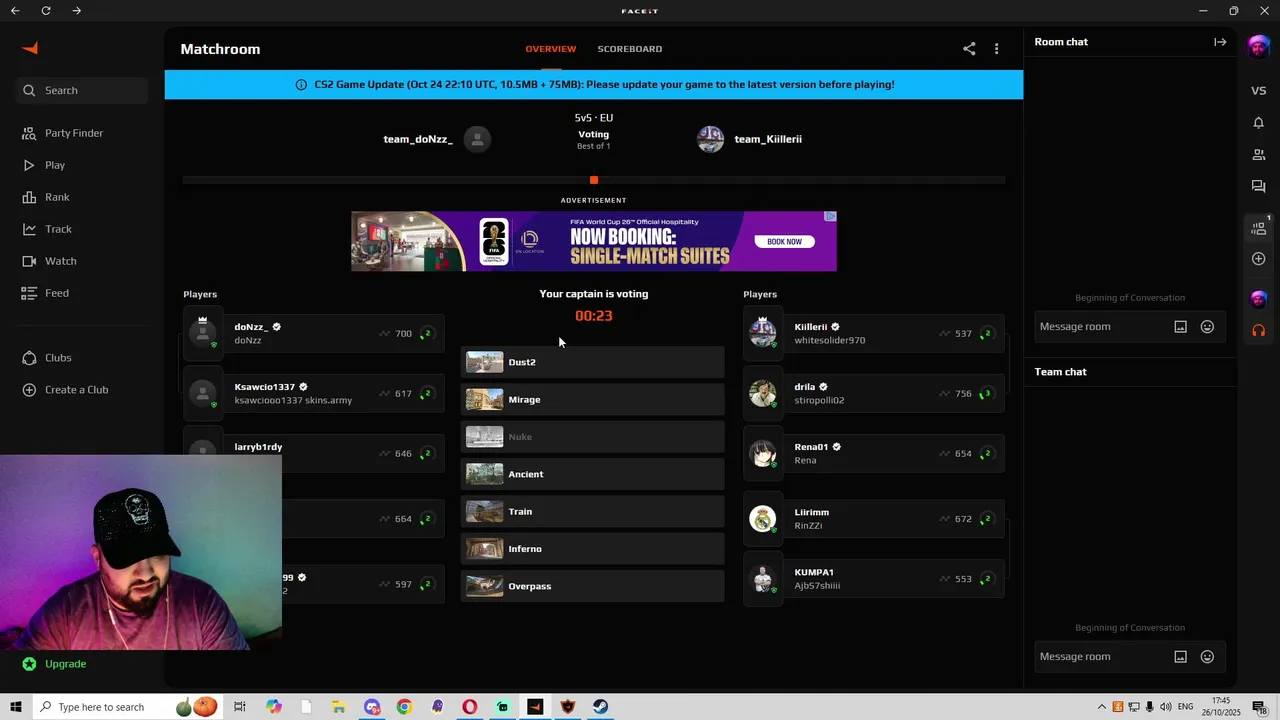Open emoji picker in Team chat
Image resolution: width=1280 pixels, height=720 pixels.
[1207, 657]
